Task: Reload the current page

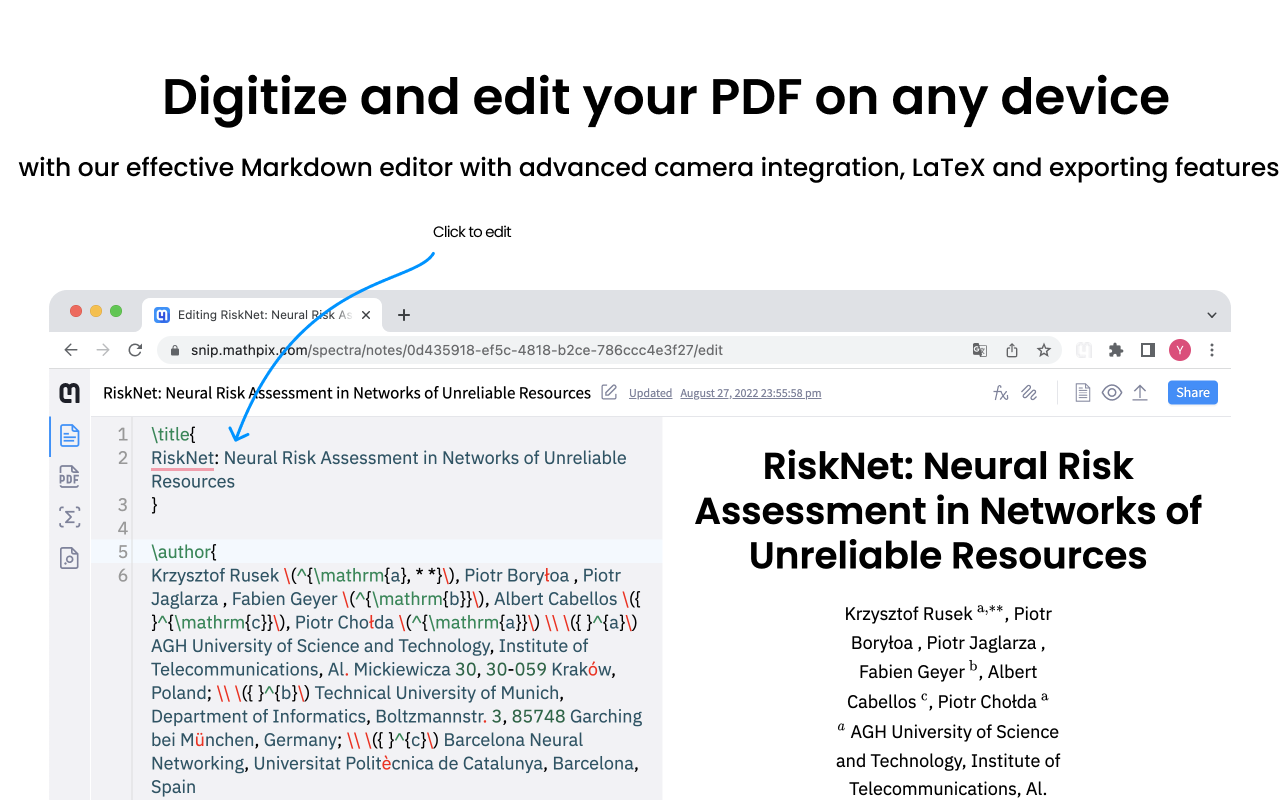Action: [135, 350]
